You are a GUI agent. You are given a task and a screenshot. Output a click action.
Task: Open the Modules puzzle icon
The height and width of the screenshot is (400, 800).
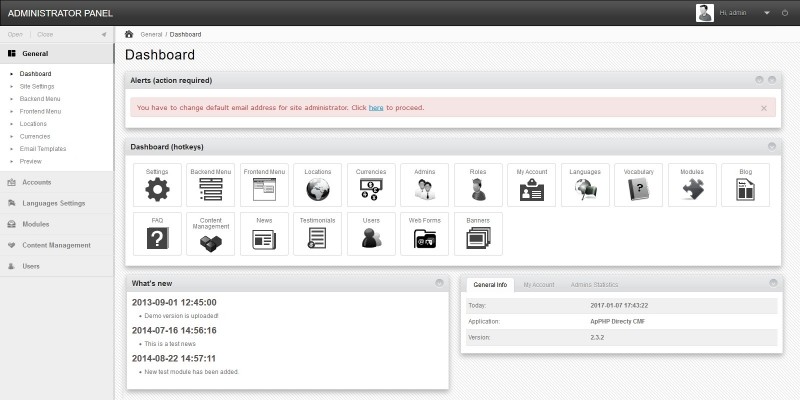(x=692, y=189)
